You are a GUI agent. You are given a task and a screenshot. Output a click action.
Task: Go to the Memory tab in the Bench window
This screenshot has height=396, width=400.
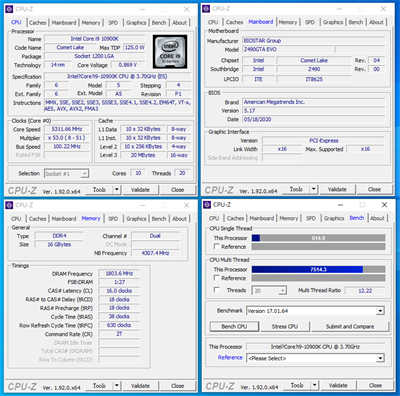[x=289, y=218]
